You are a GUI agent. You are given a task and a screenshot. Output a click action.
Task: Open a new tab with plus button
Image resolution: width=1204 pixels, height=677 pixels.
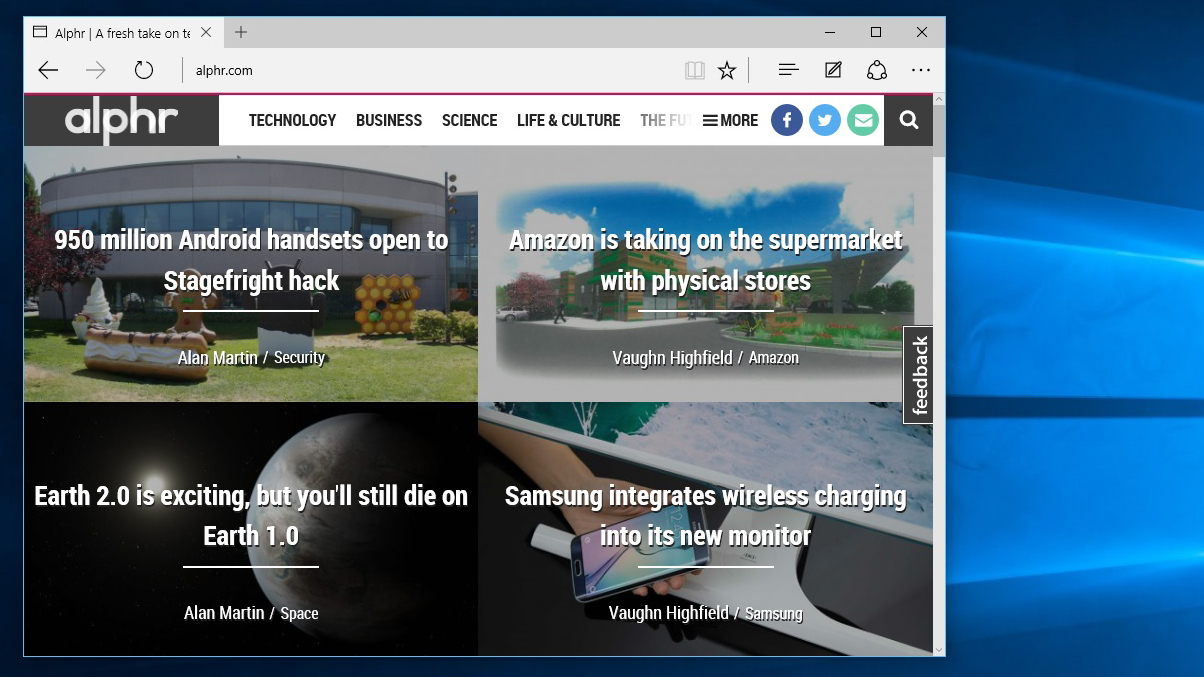[x=241, y=32]
